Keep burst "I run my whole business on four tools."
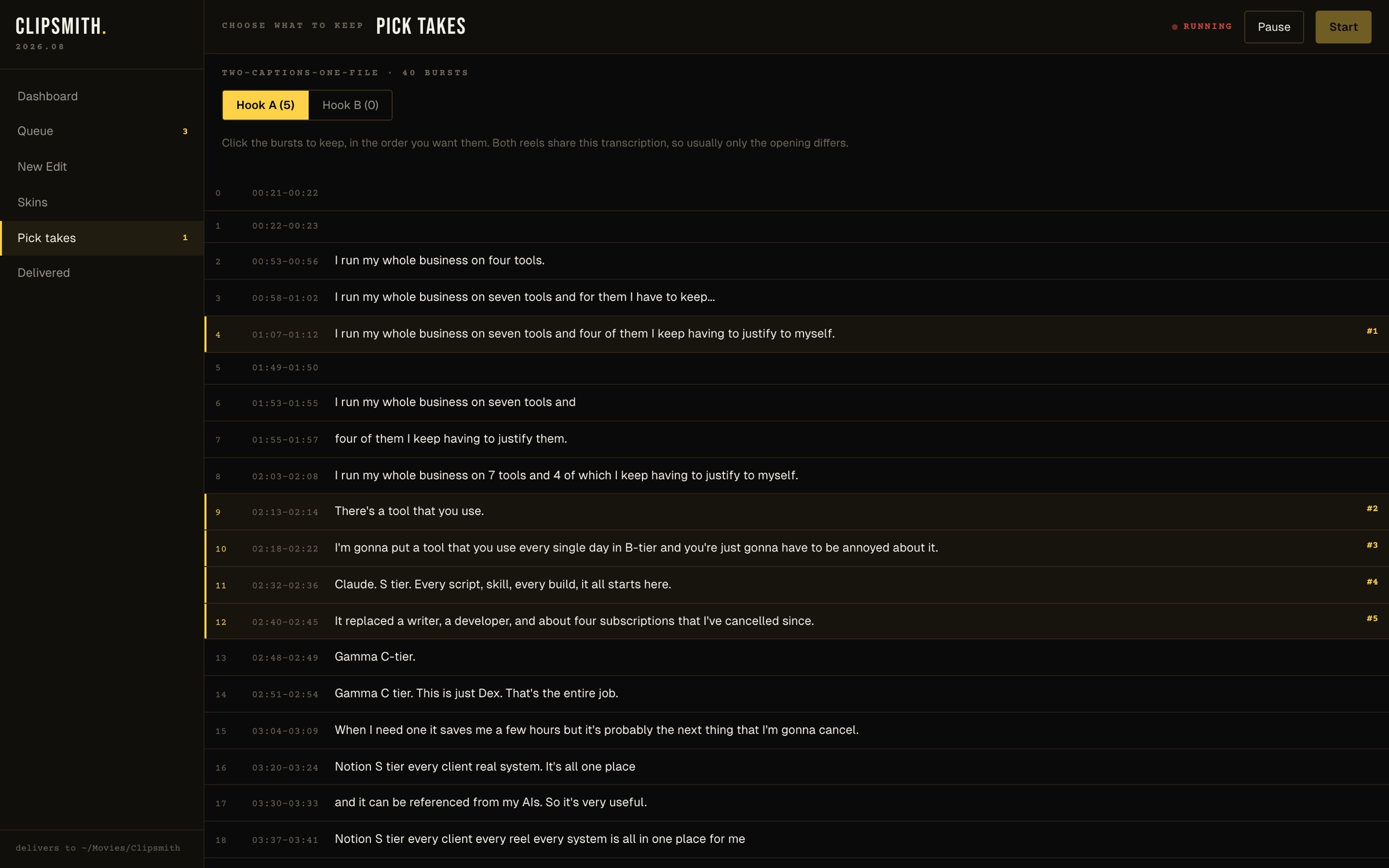 click(796, 261)
